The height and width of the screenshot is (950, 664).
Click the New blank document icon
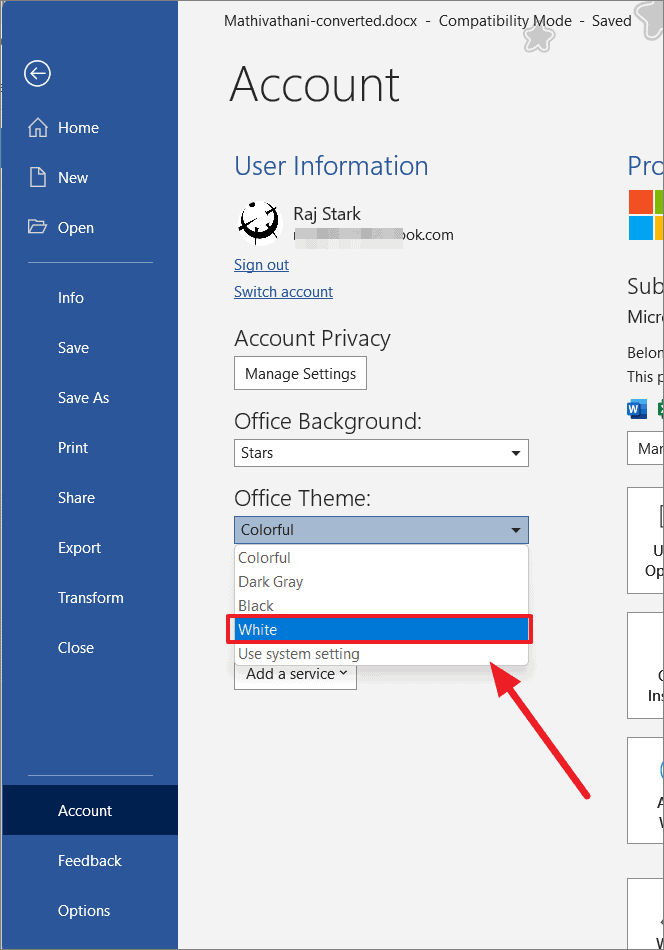tap(38, 177)
